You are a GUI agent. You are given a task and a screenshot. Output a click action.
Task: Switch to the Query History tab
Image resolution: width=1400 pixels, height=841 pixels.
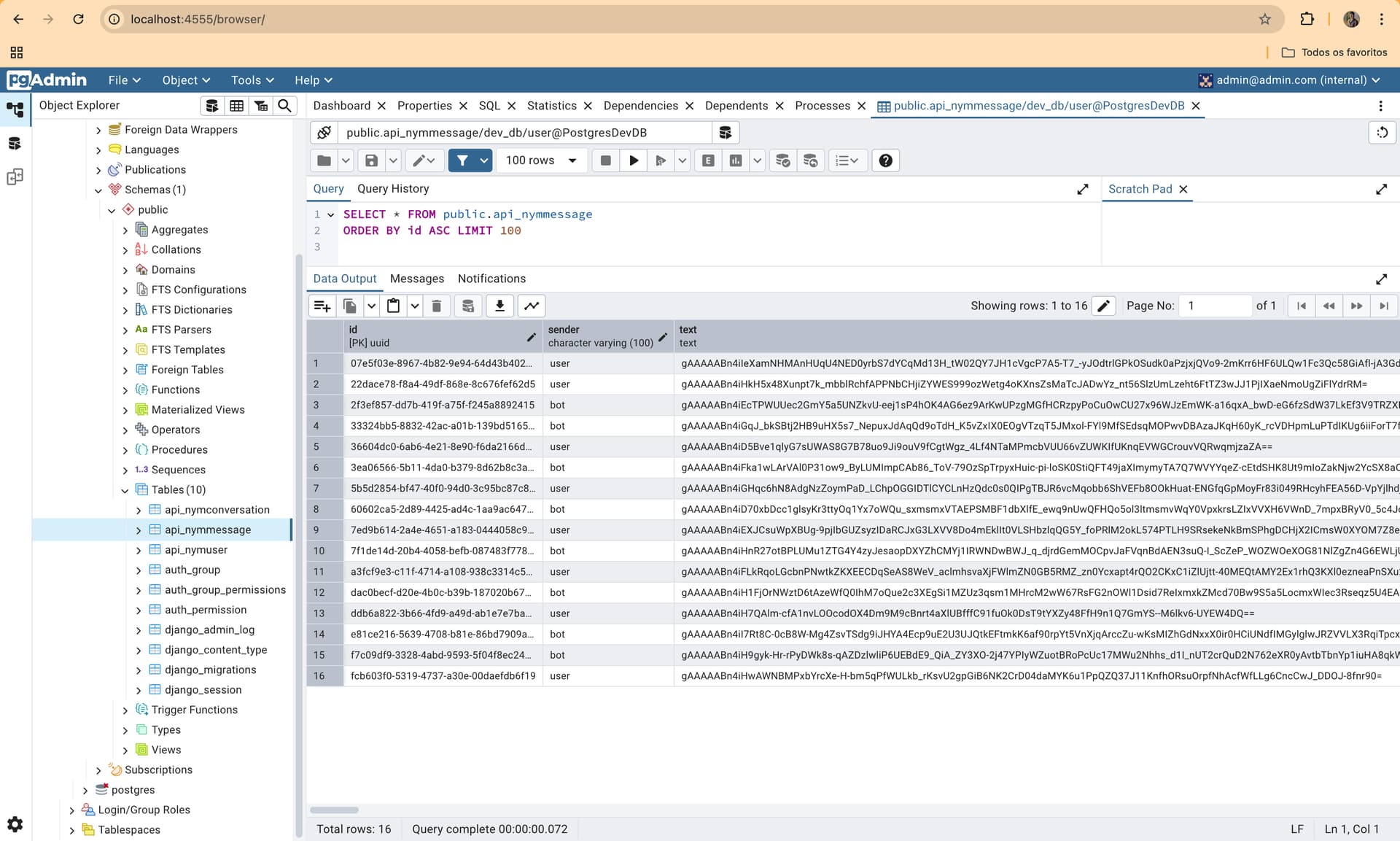393,189
